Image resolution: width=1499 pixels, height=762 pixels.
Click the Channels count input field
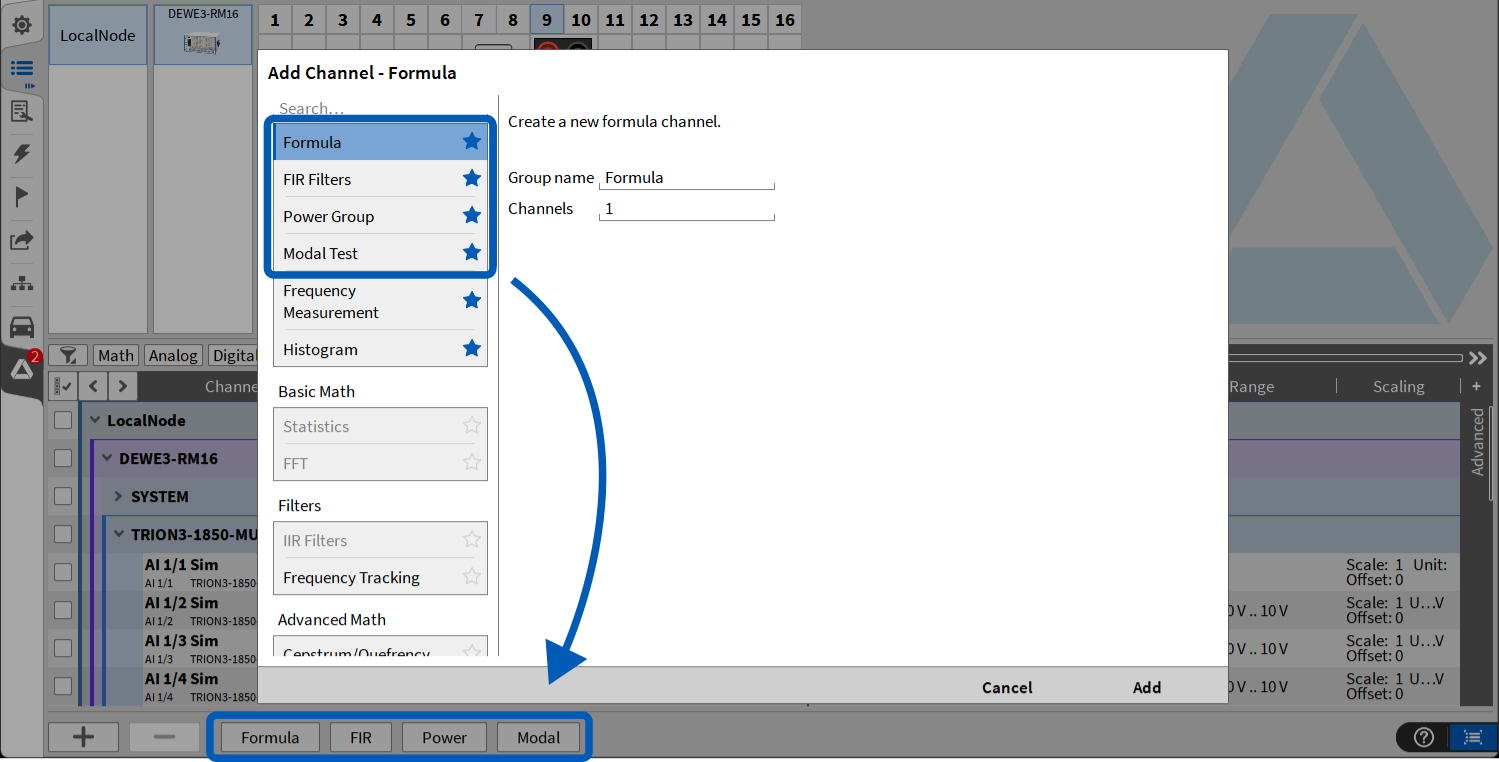point(687,209)
